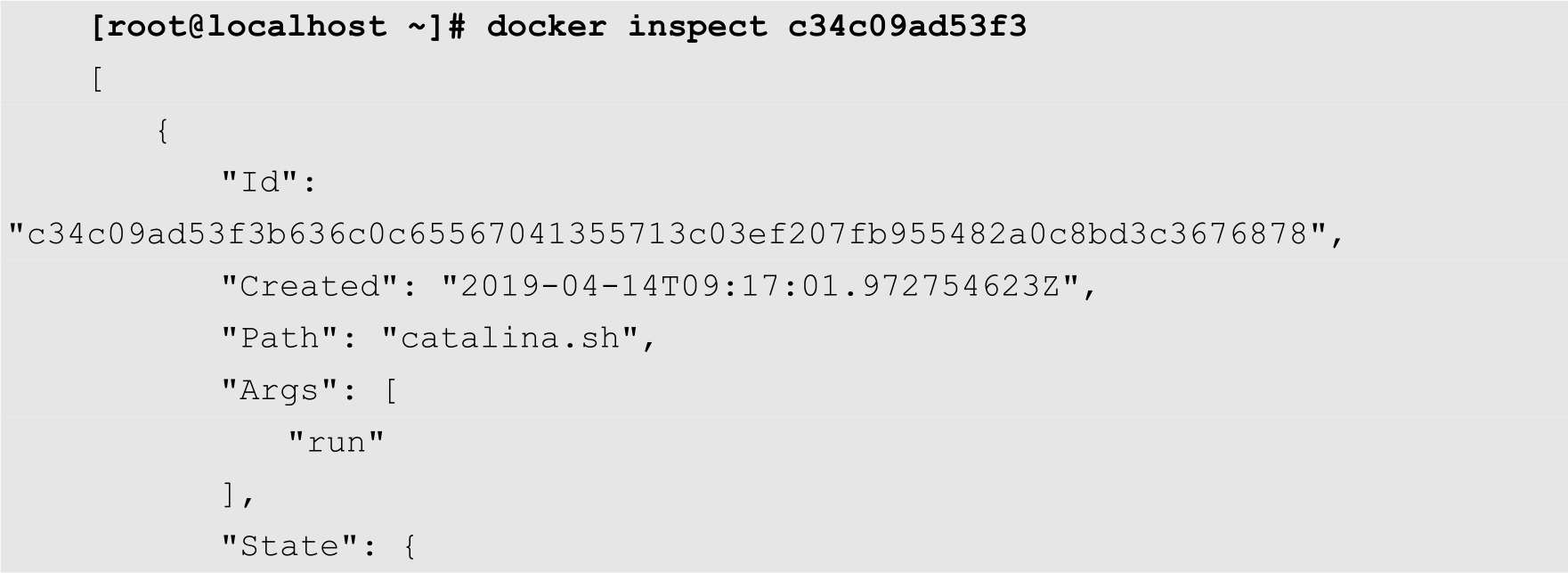
Task: Click the "catalina.sh" path value
Action: coord(509,339)
